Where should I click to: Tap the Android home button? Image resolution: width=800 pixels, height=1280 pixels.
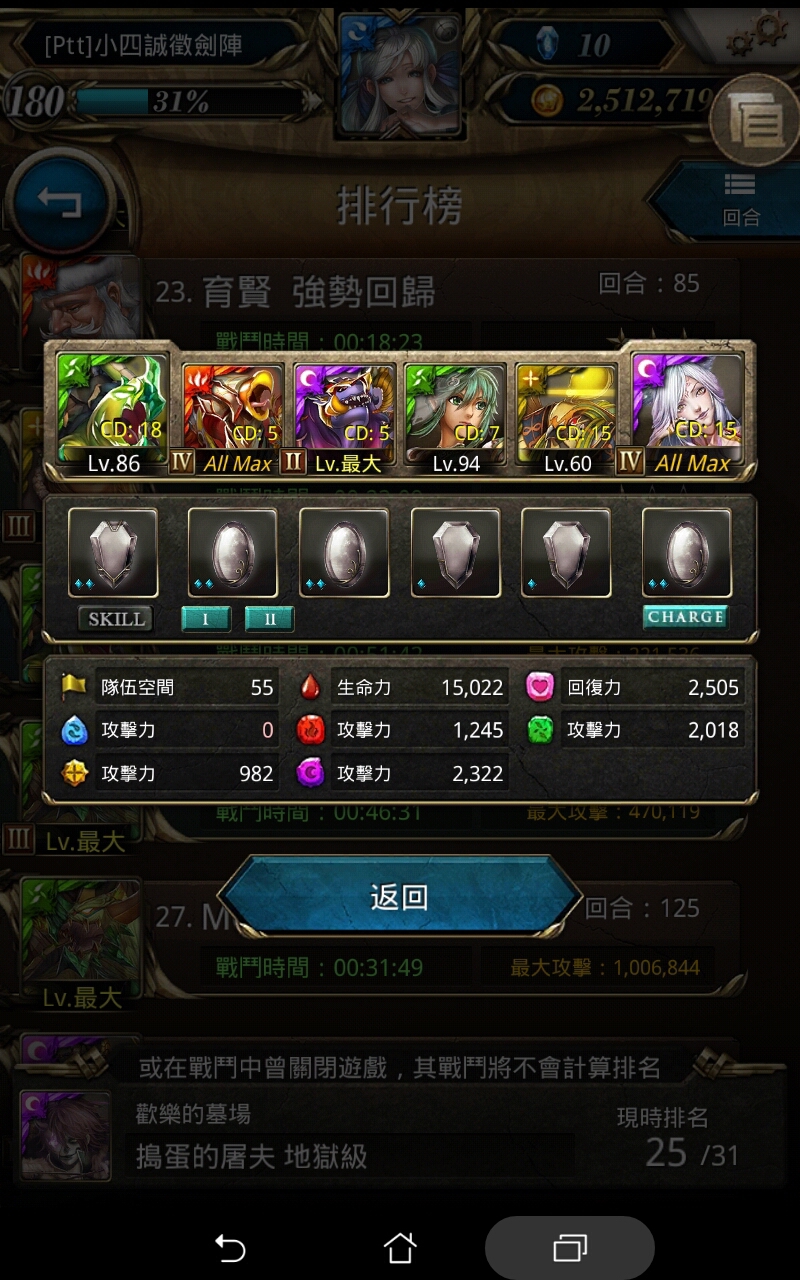(x=400, y=1247)
